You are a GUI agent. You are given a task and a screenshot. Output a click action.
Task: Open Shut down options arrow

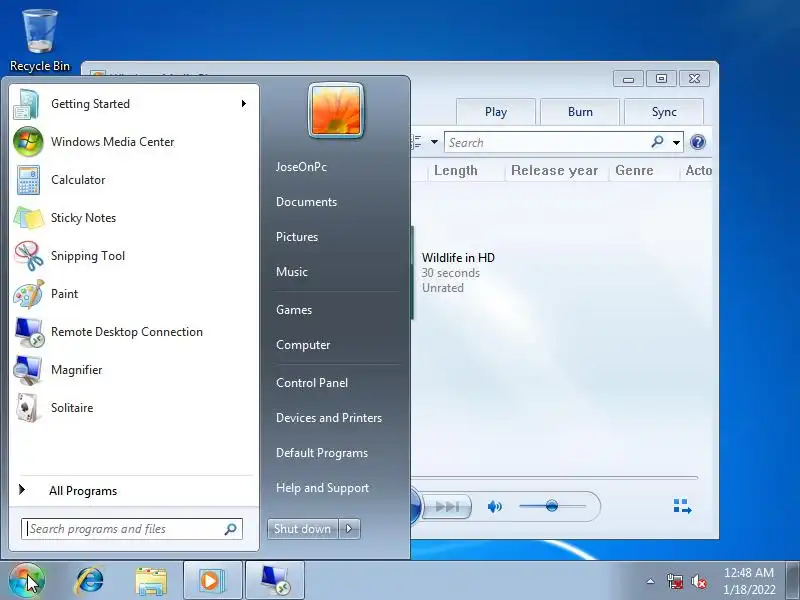click(x=349, y=529)
